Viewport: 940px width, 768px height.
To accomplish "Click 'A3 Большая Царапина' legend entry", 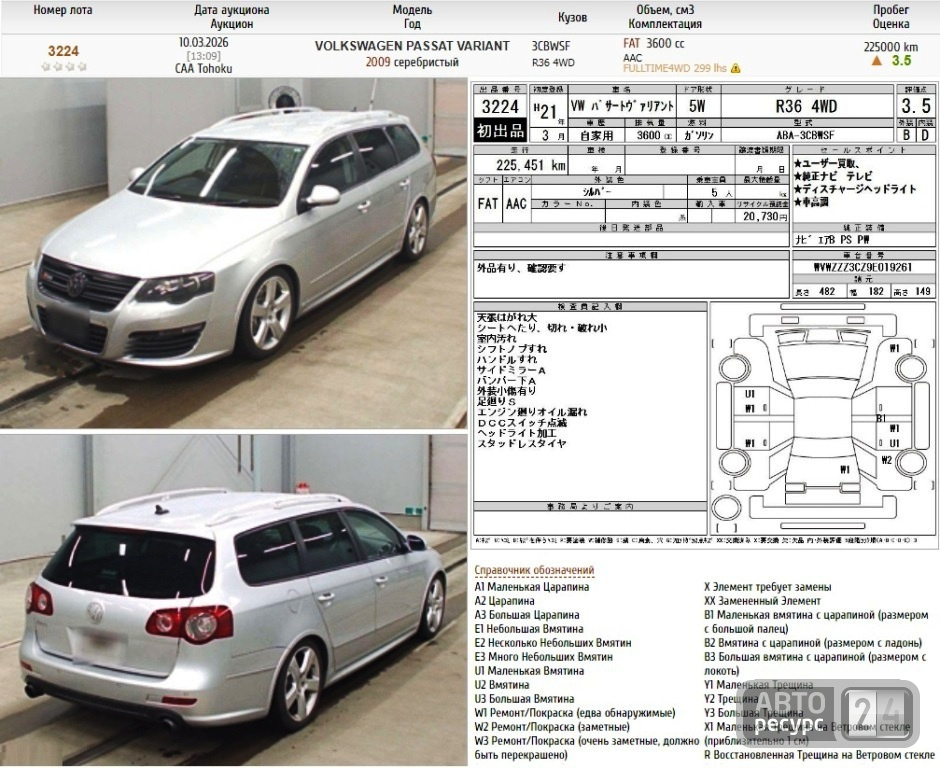I will coord(527,615).
